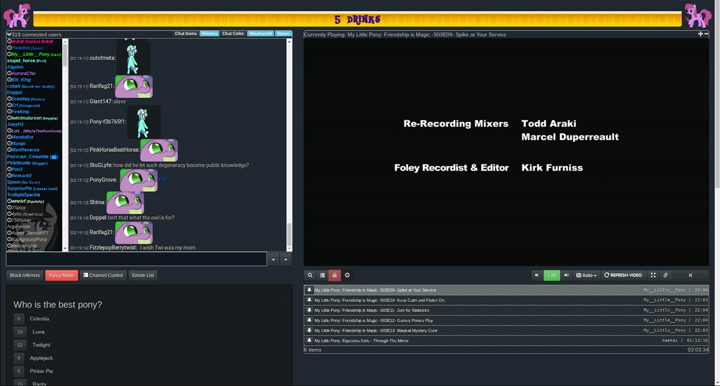This screenshot has height=386, width=720.
Task: Raise volume with the right speaker icon
Action: coord(566,275)
